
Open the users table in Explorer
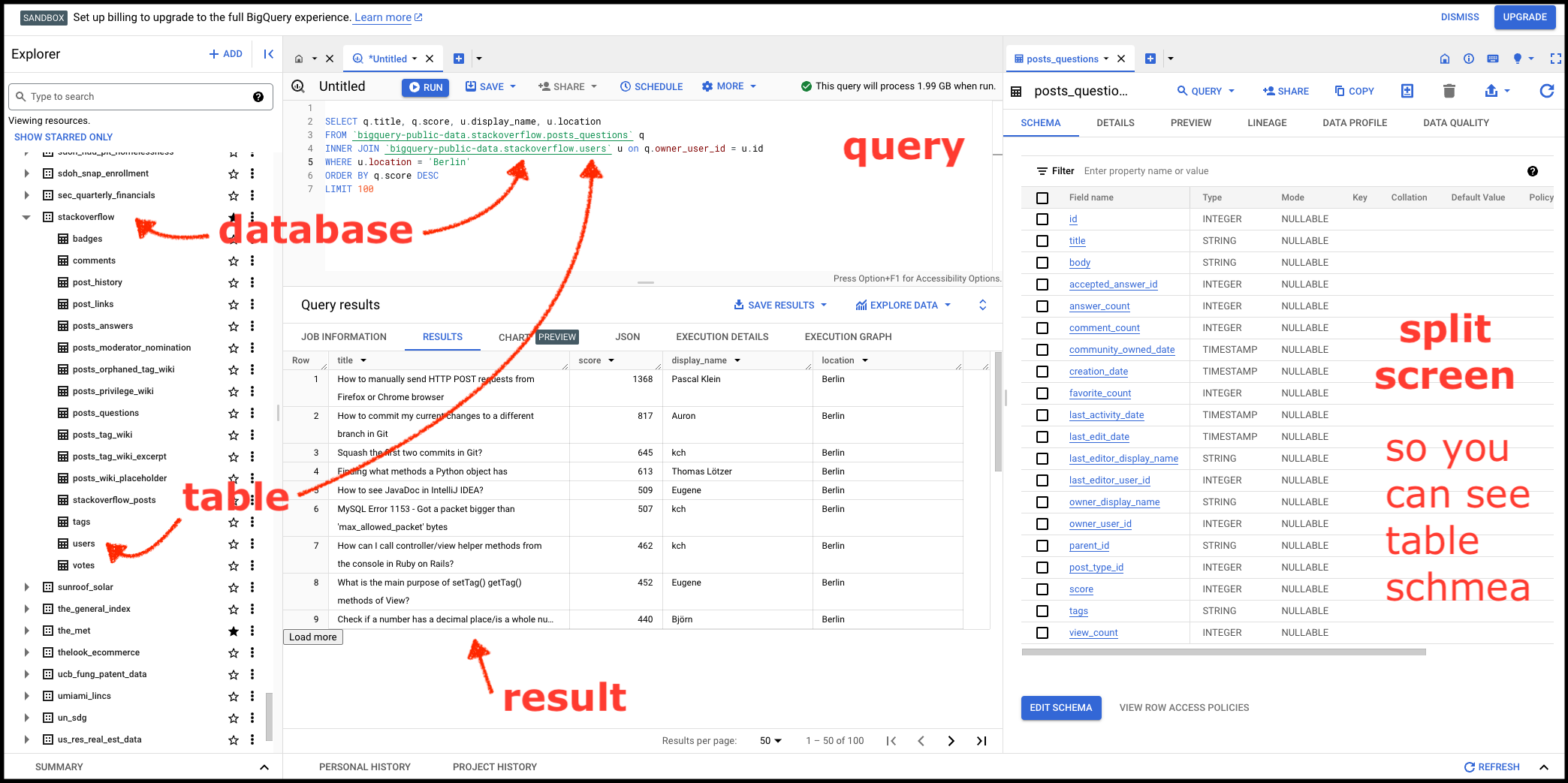[84, 544]
